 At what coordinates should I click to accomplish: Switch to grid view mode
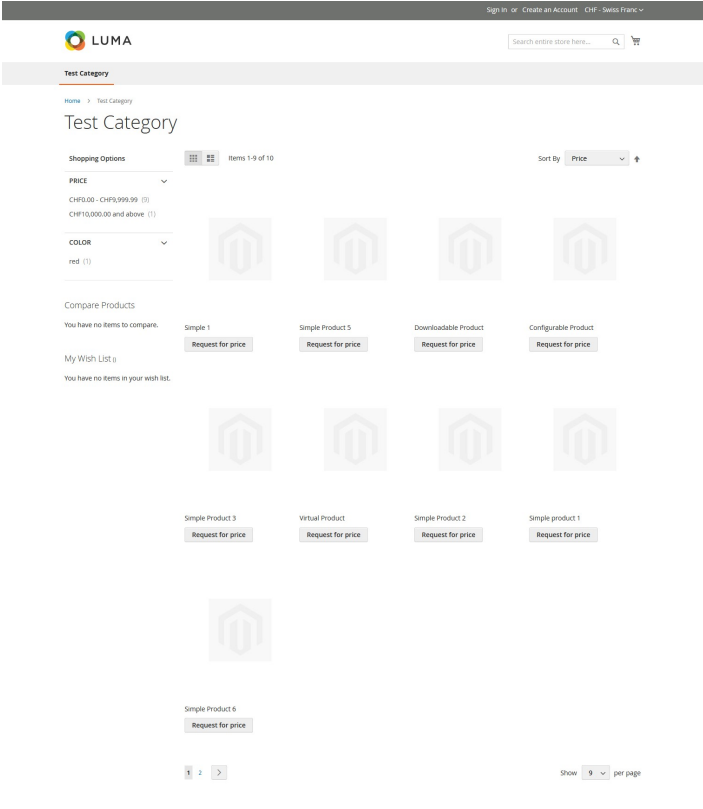point(193,158)
